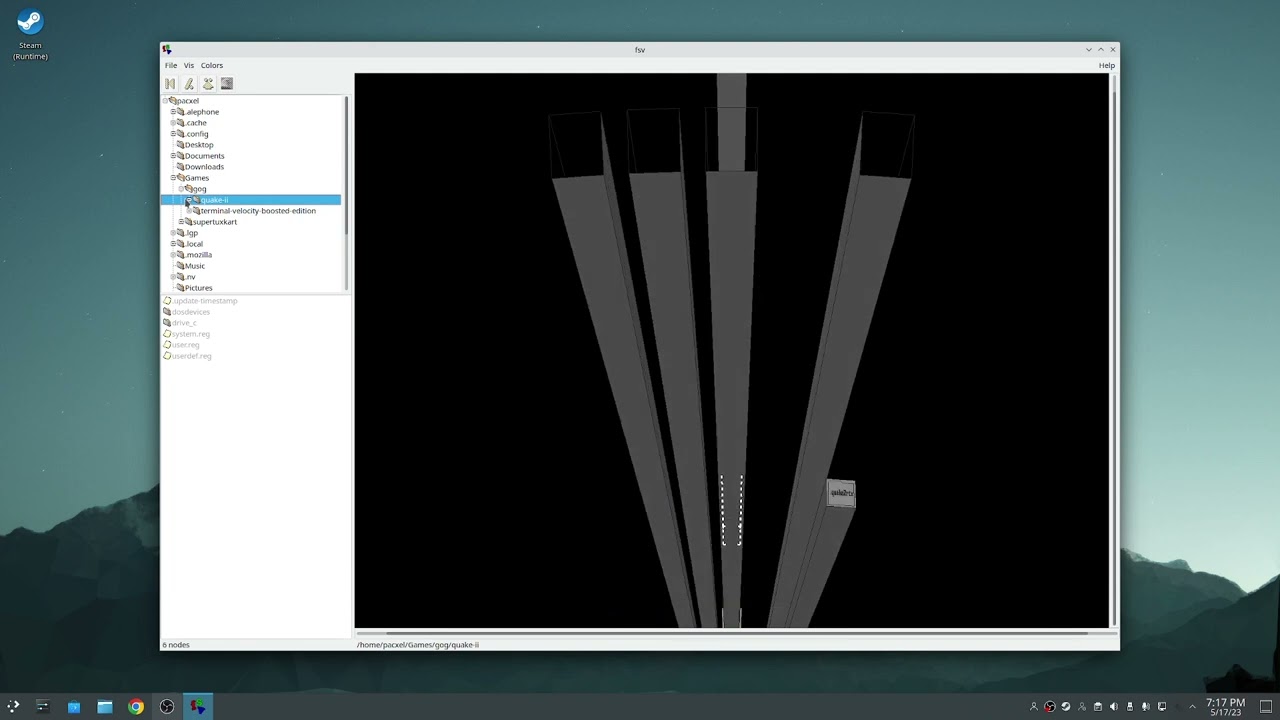Click the OBS tray icon
Image resolution: width=1280 pixels, height=720 pixels.
[1050, 707]
